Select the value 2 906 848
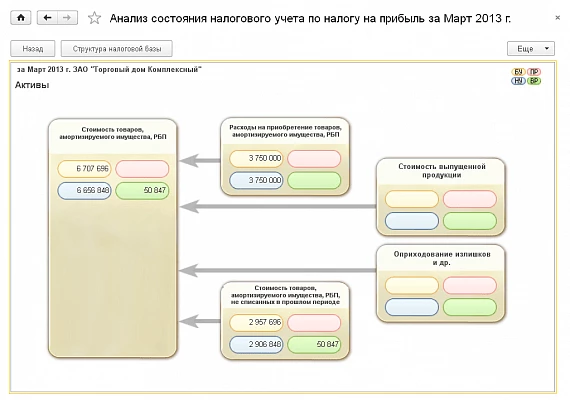Image resolution: width=570 pixels, height=400 pixels. tap(256, 344)
